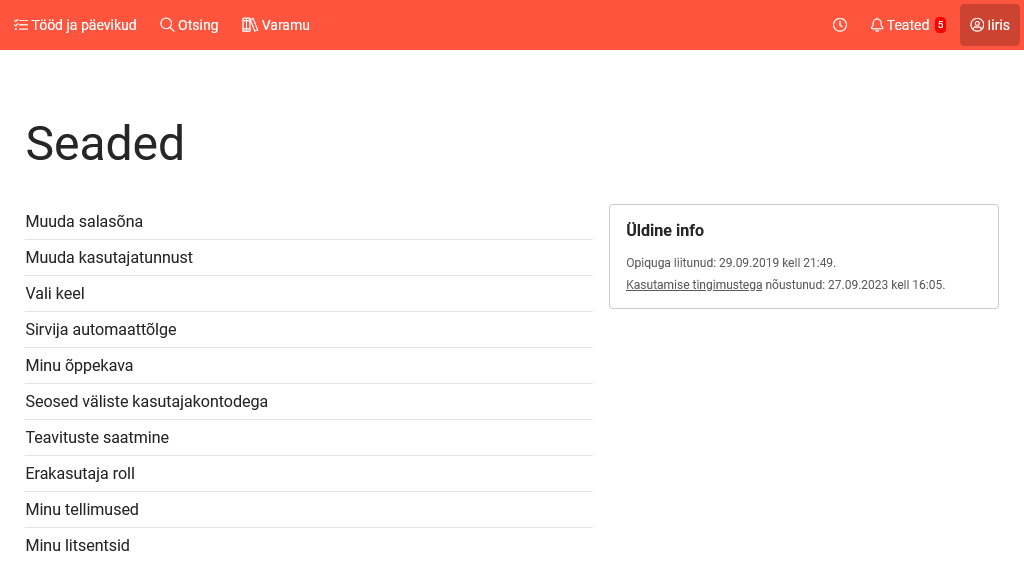View Minu tellimused
The width and height of the screenshot is (1024, 582).
82,510
